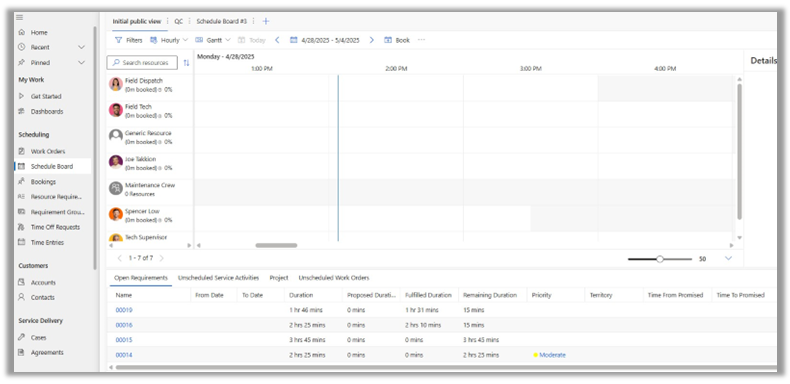This screenshot has width=790, height=384.
Task: Open requirement 00015 link
Action: click(x=124, y=340)
